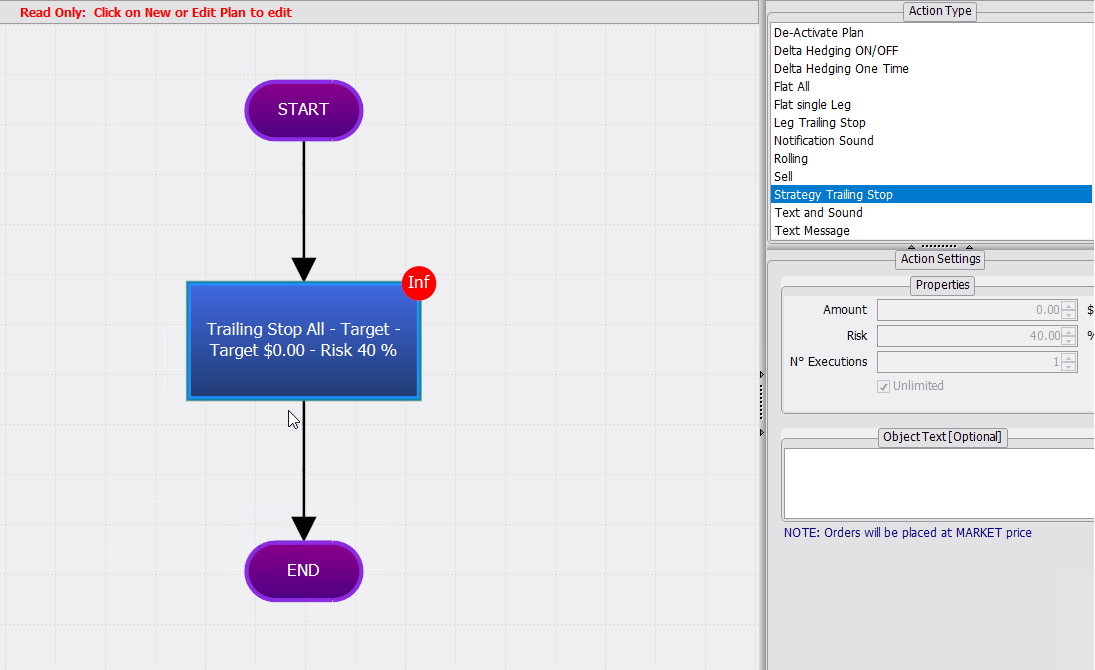Click the red Inf badge on action block
The width and height of the screenshot is (1095, 670).
(419, 283)
